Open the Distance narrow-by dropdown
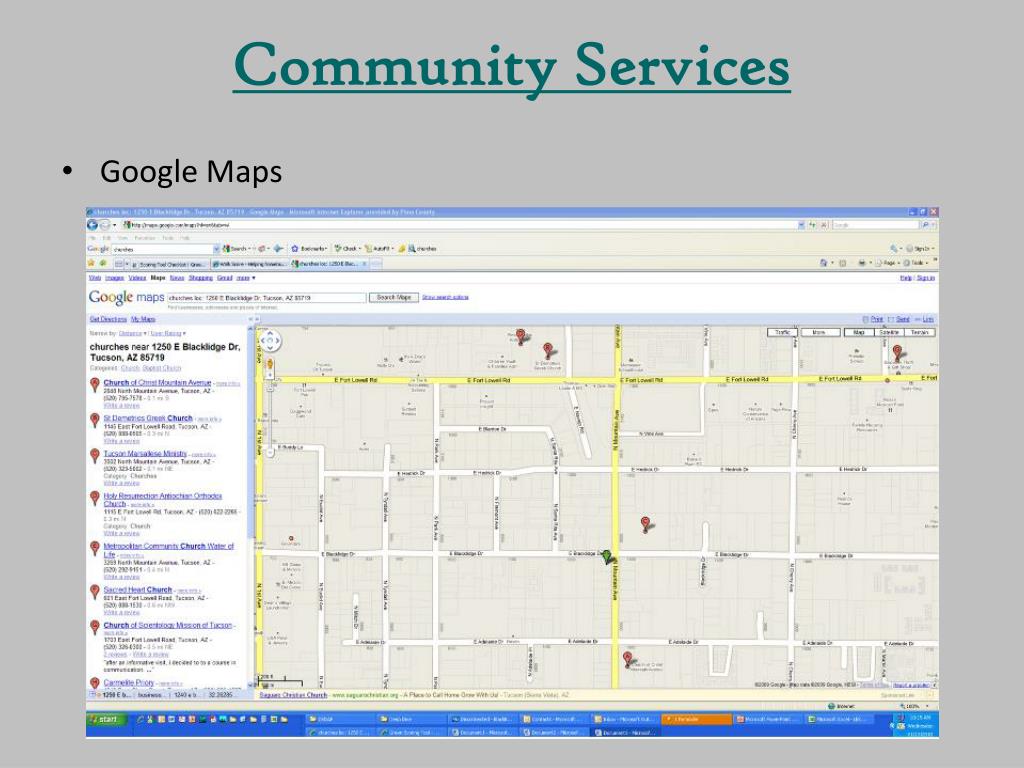This screenshot has height=768, width=1024. [x=133, y=333]
